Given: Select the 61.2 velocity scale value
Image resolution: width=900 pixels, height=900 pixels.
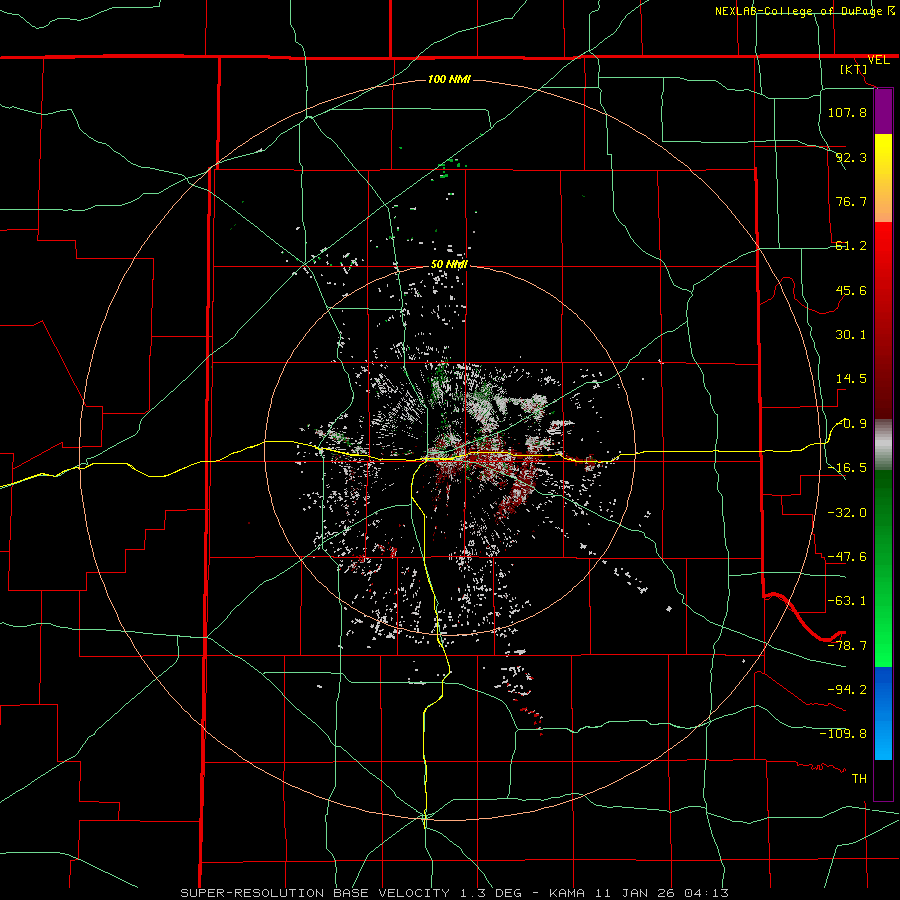Looking at the screenshot, I should 851,246.
